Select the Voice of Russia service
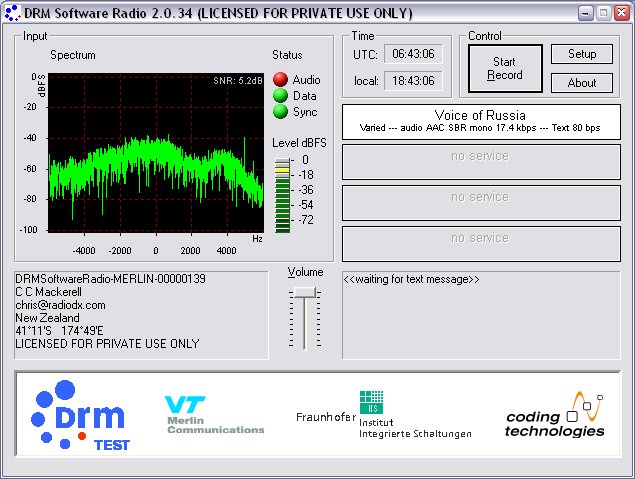The image size is (635, 479). (x=481, y=122)
